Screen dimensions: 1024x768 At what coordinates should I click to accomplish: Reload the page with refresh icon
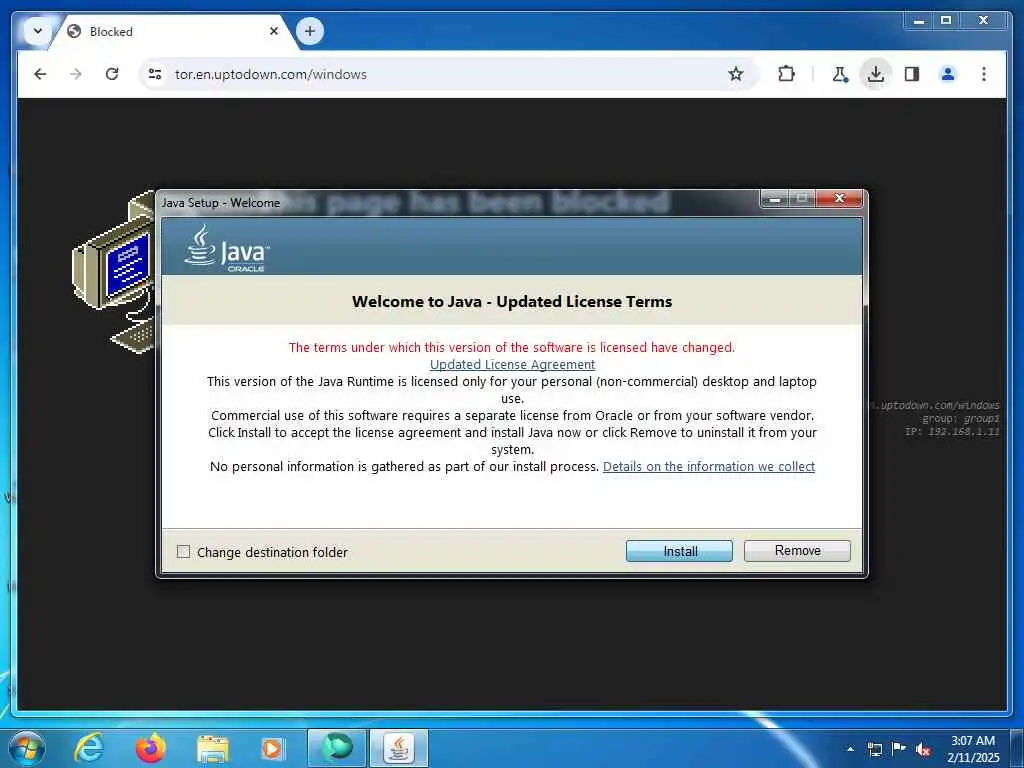(x=112, y=74)
